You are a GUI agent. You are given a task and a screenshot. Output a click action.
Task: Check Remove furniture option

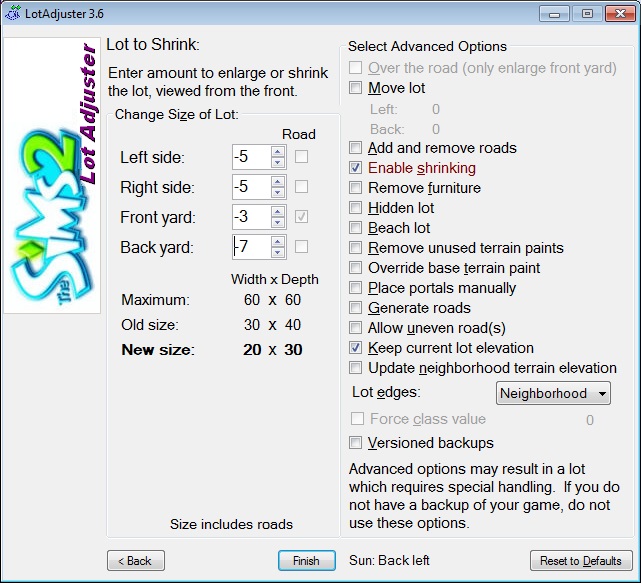tap(355, 188)
